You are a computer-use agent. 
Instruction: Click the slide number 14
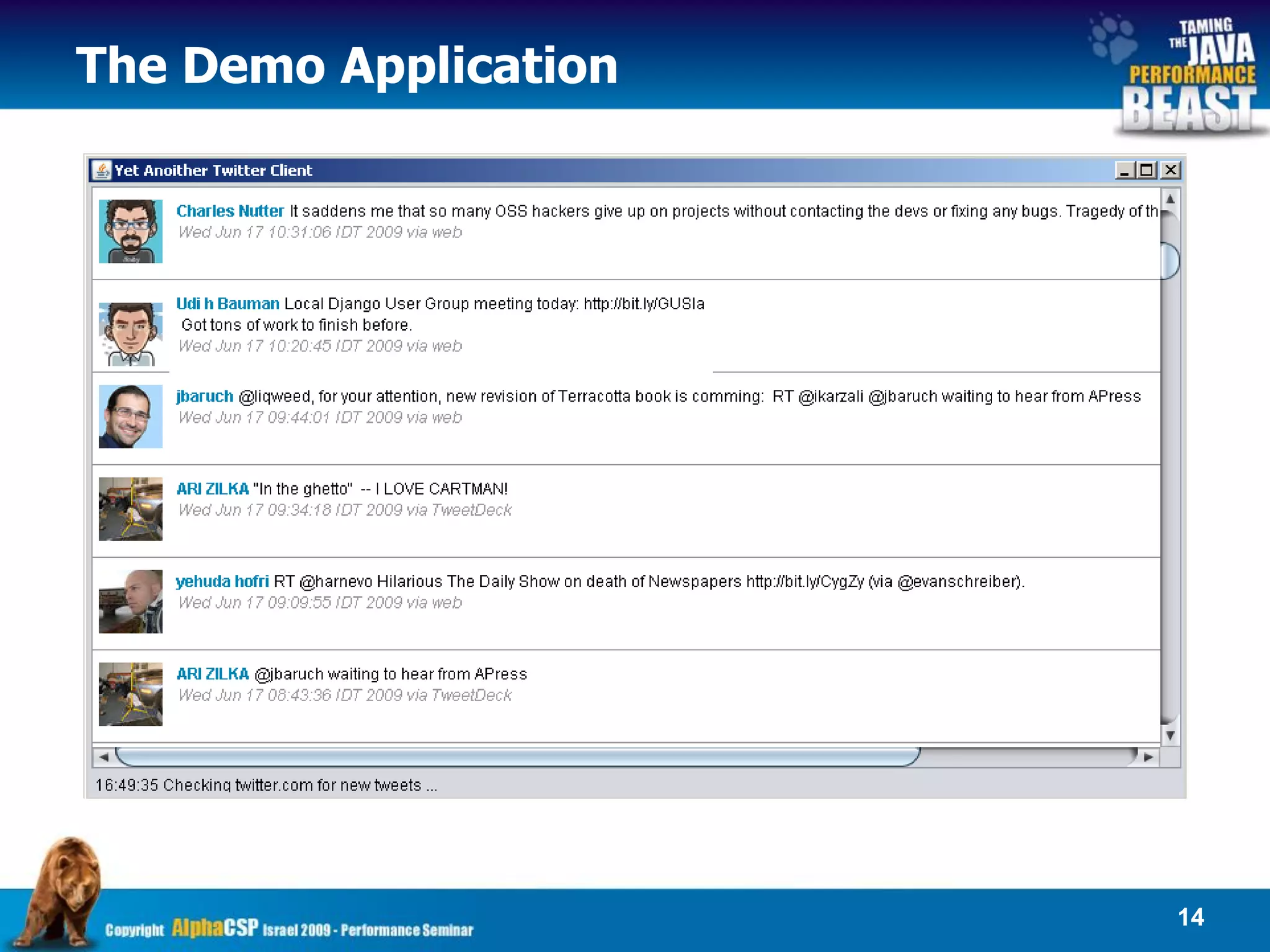pos(1191,917)
